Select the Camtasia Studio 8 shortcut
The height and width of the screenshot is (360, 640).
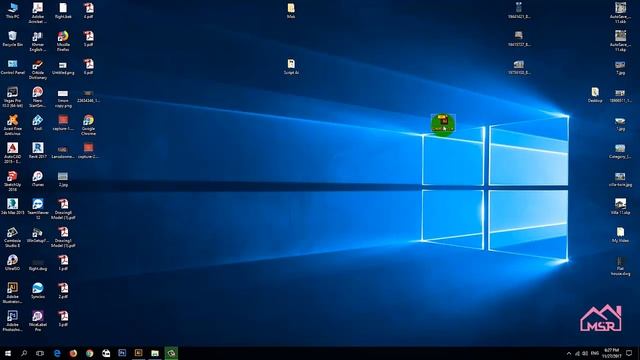13,237
